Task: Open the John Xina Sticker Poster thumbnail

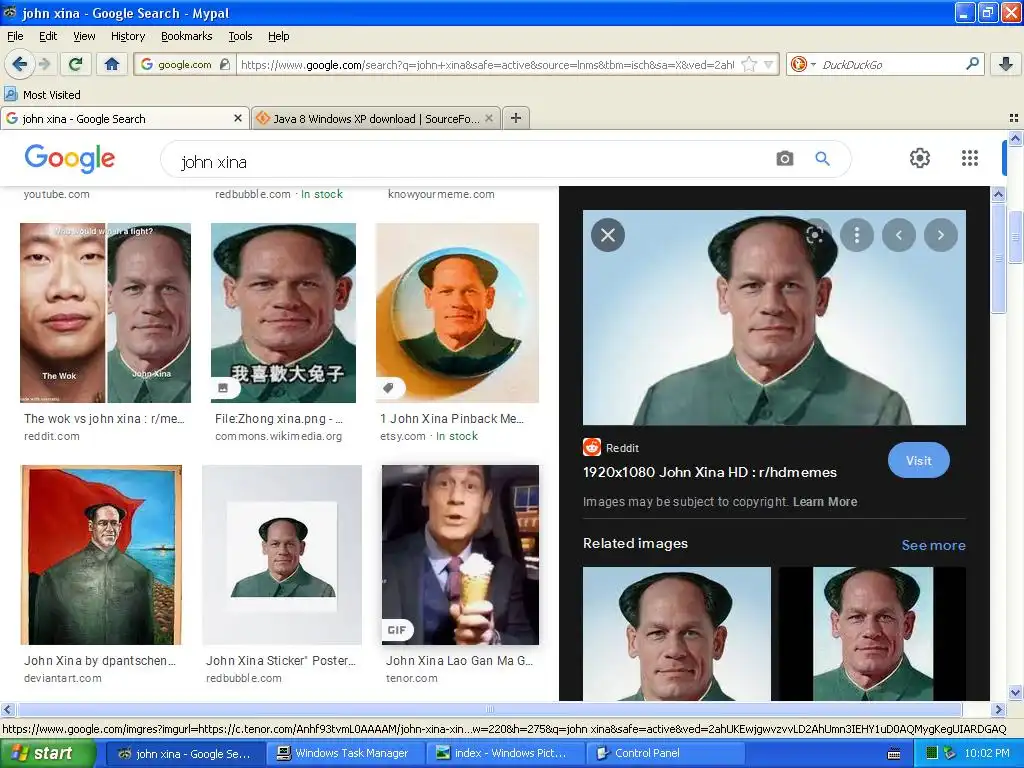Action: [x=282, y=554]
